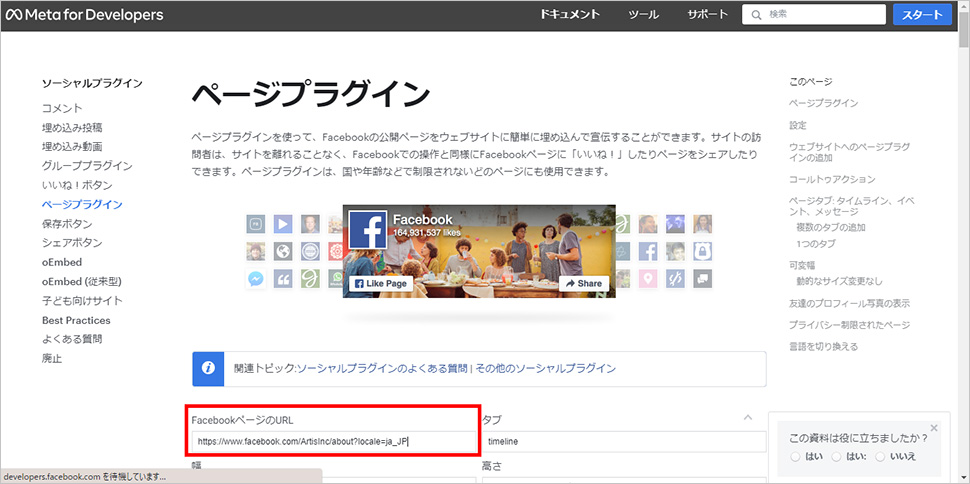
Task: Click the ソーシャルプラグインのよくある質問 link
Action: click(x=382, y=368)
